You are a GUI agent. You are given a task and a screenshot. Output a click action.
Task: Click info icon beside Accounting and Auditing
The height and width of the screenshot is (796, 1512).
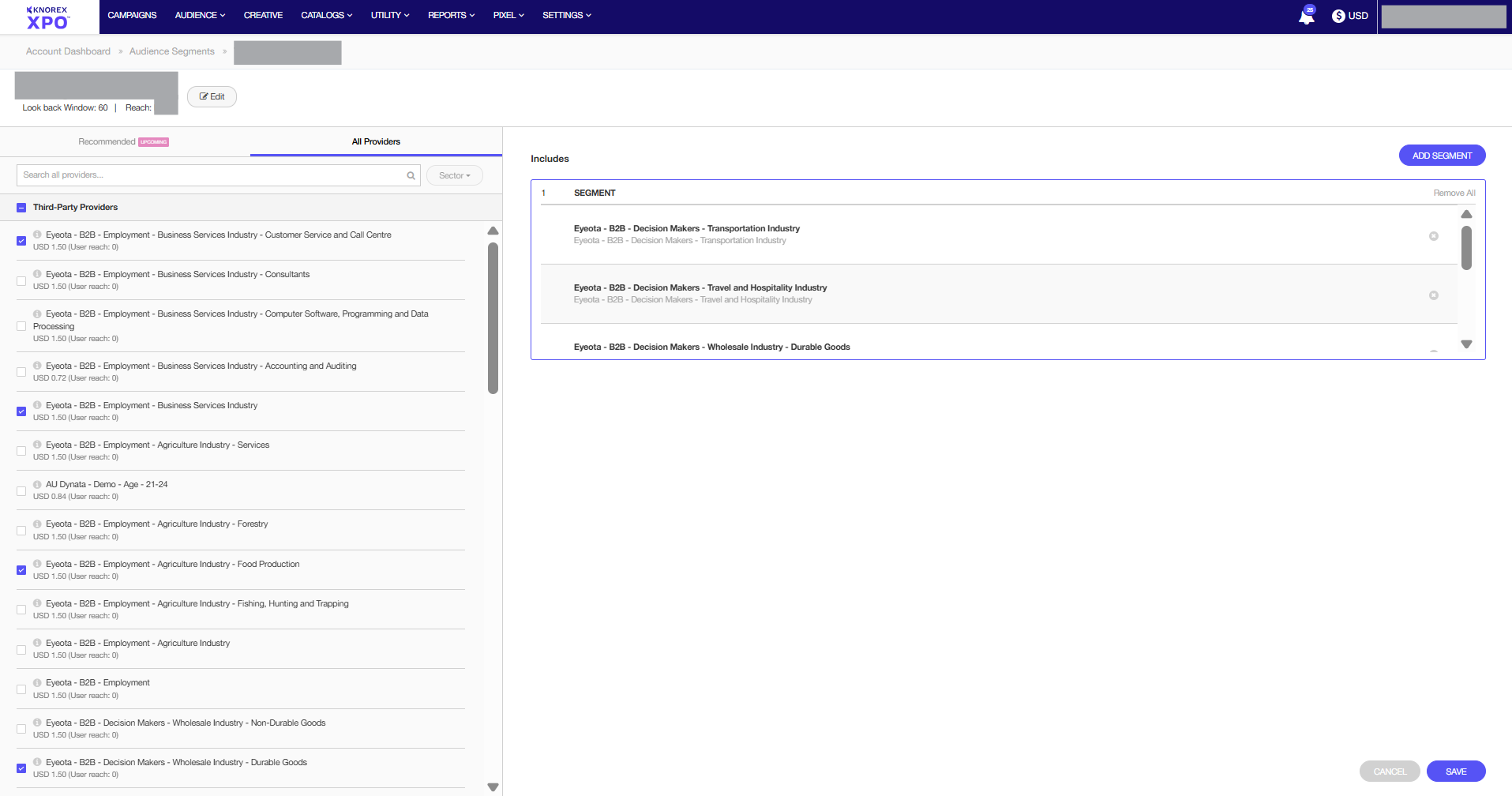pos(37,366)
